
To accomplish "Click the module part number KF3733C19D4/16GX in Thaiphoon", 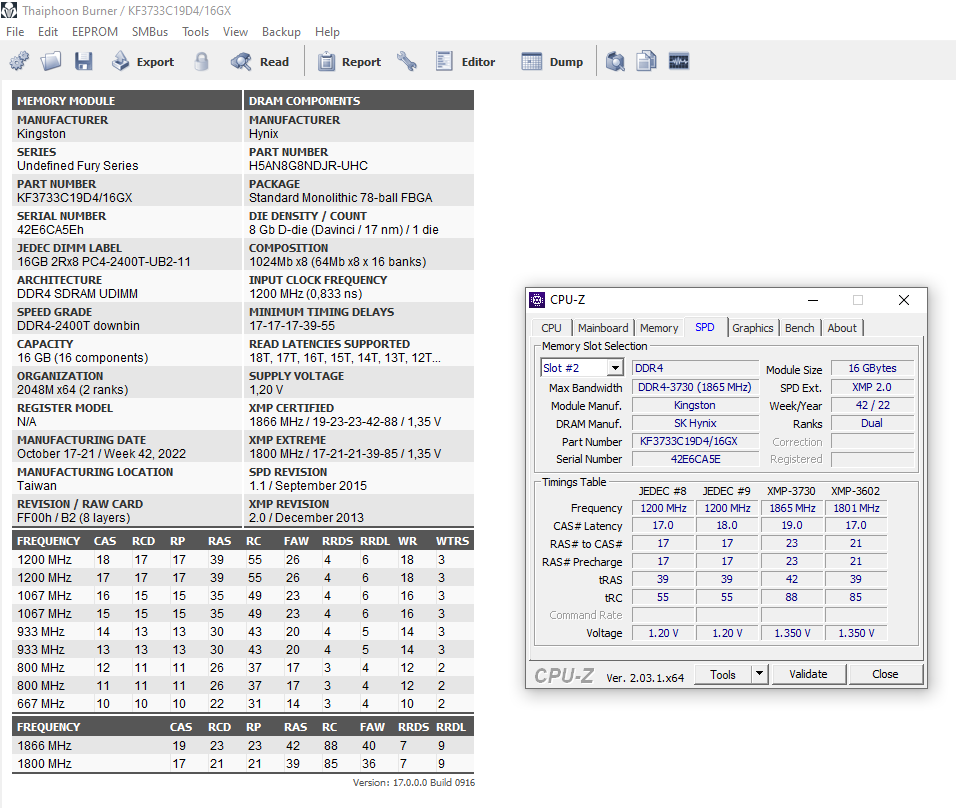I will [x=74, y=198].
